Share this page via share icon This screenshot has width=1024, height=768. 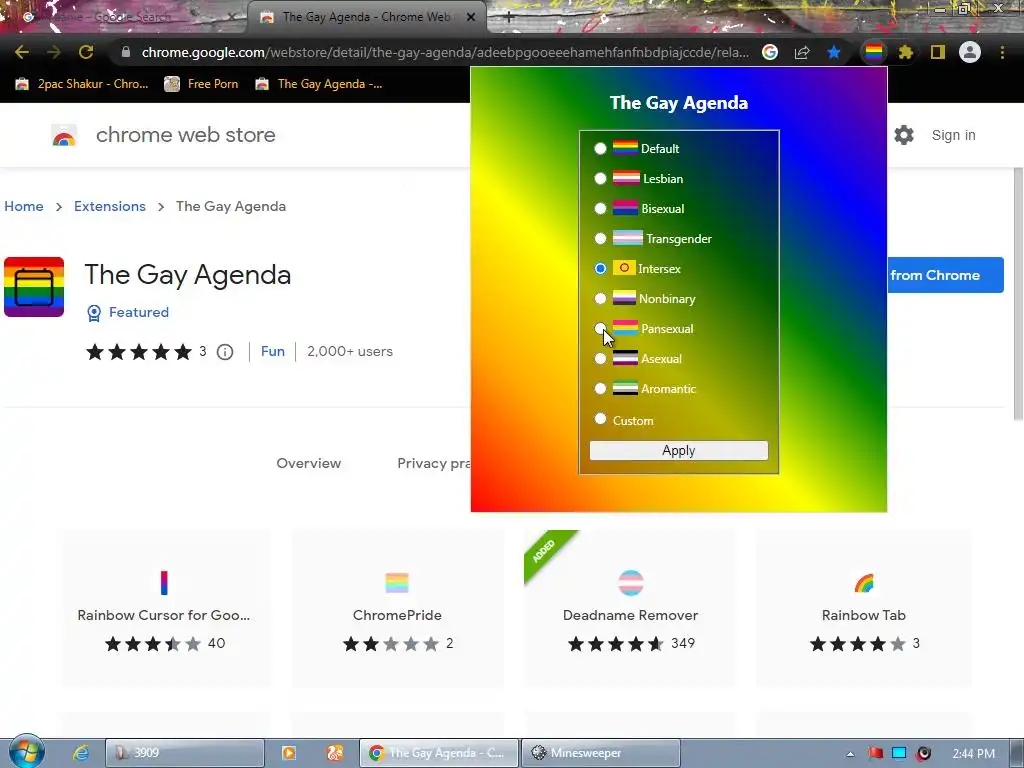click(x=802, y=52)
